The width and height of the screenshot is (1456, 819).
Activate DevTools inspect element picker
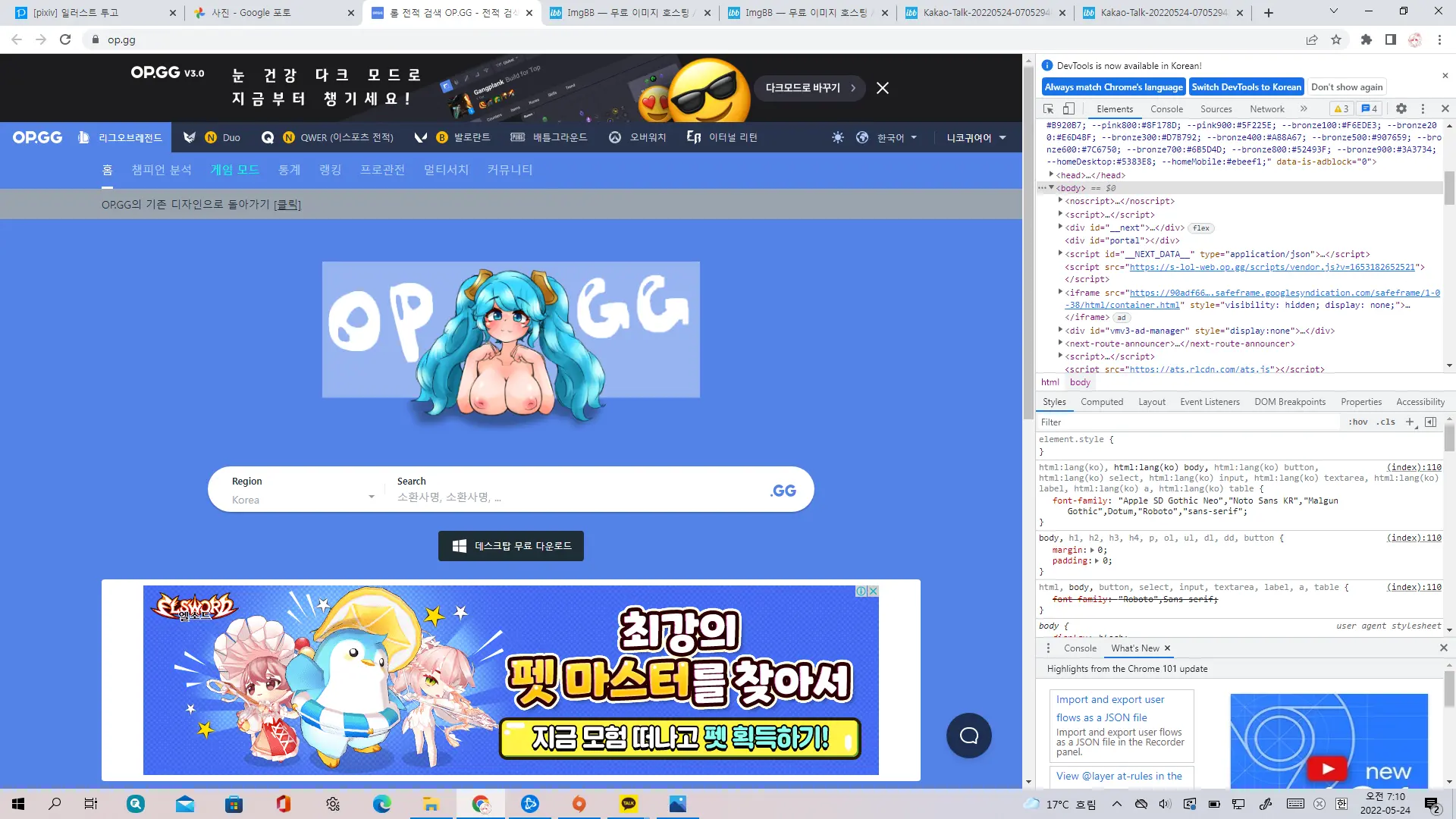click(x=1049, y=108)
